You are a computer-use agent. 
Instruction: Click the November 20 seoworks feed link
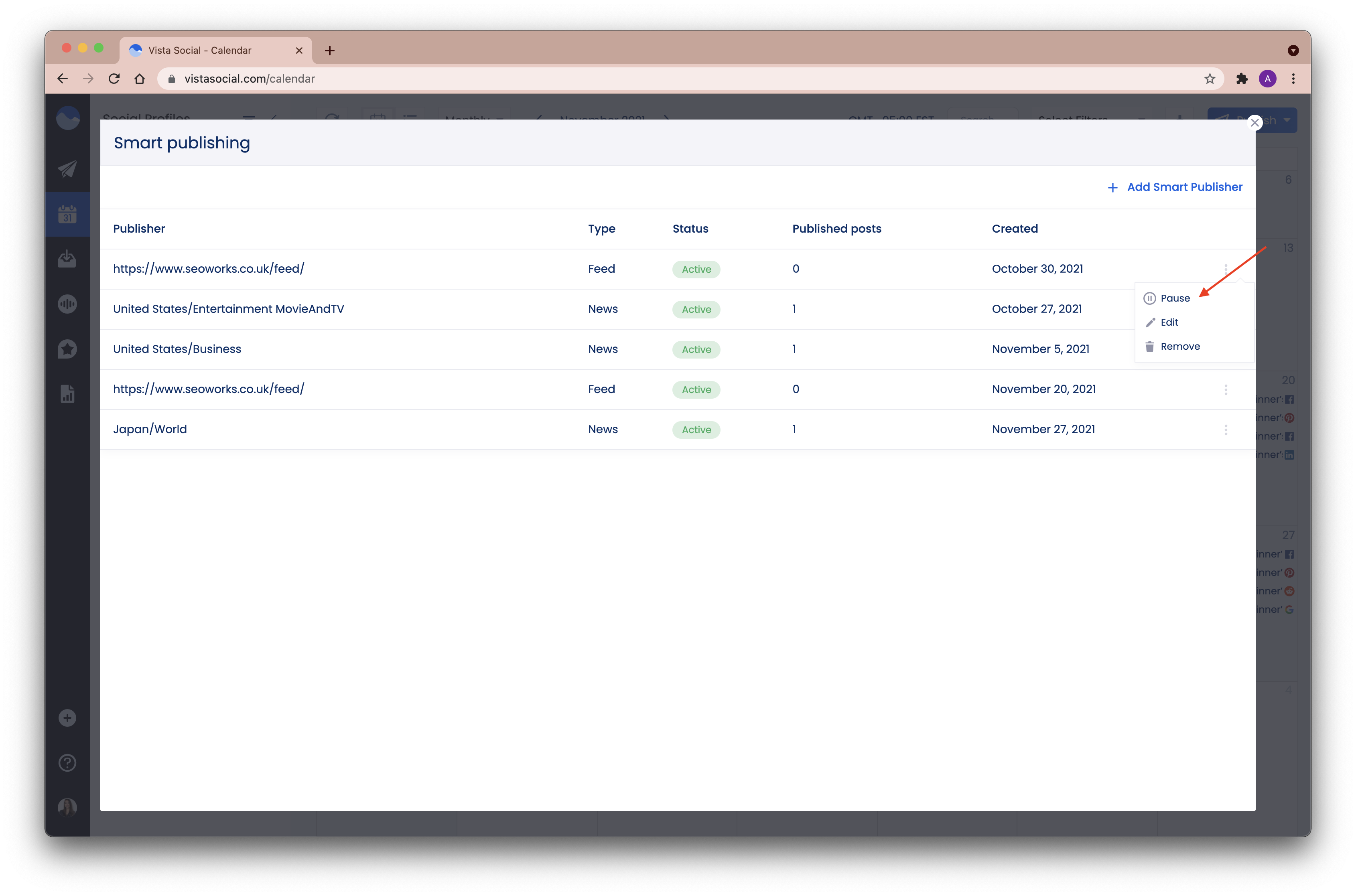(209, 389)
